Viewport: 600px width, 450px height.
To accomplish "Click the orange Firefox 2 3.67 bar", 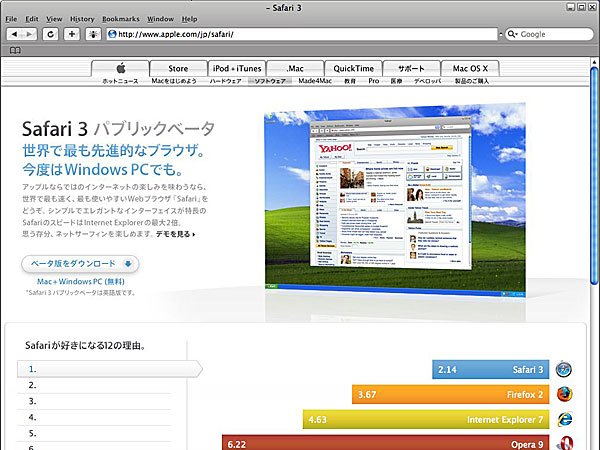I will 450,395.
